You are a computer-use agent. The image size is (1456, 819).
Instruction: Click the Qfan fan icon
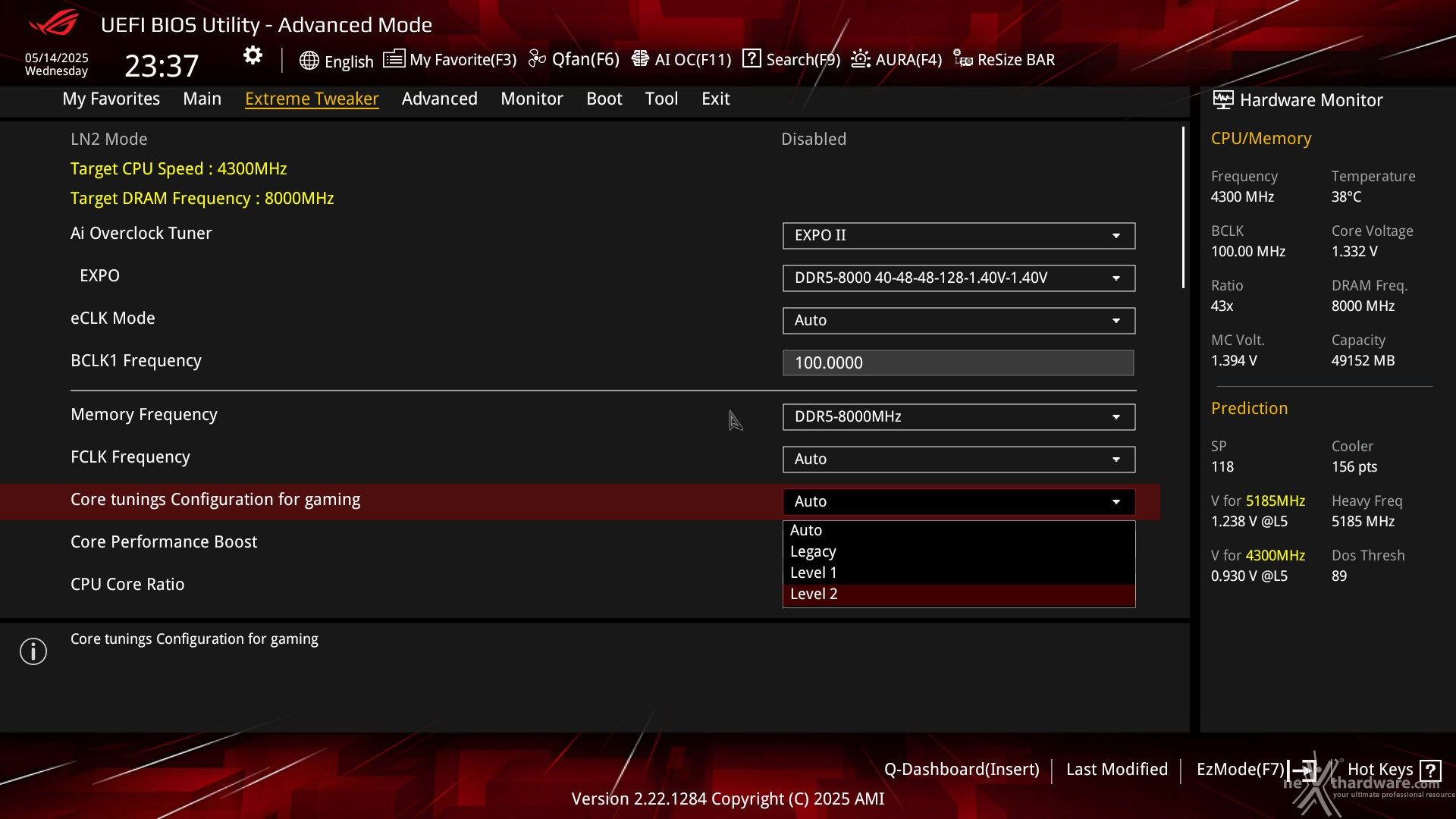(537, 58)
